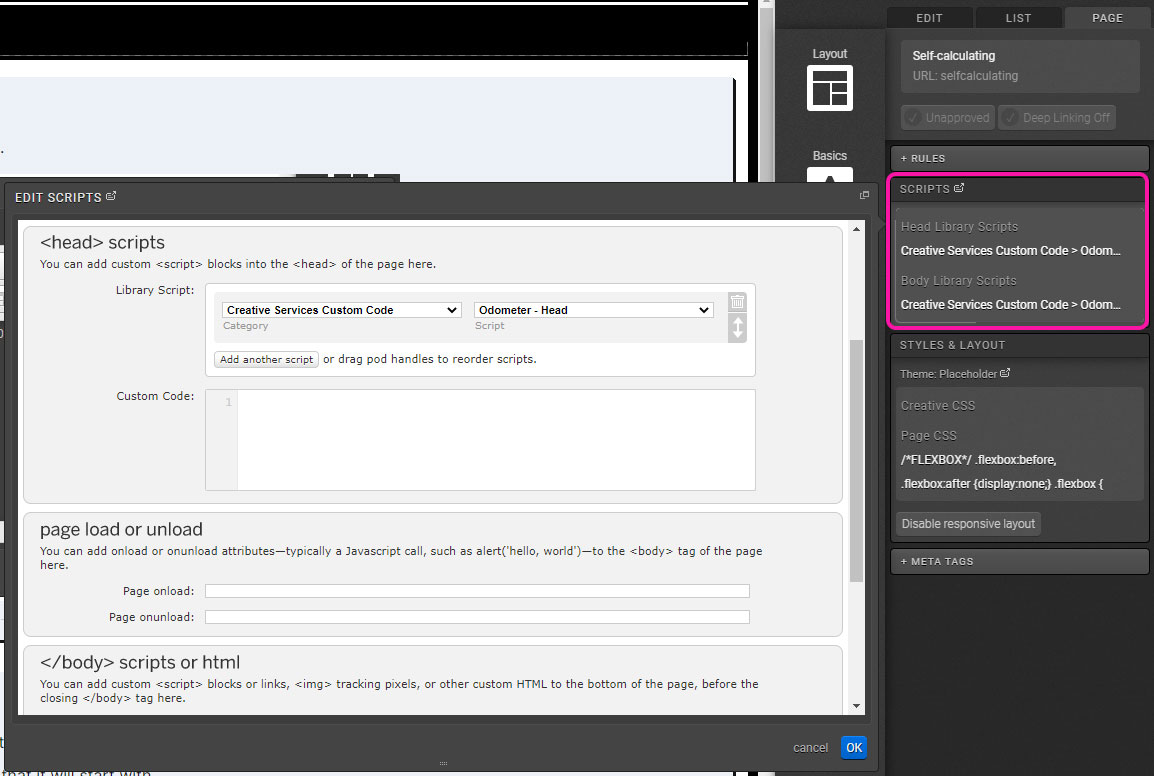The width and height of the screenshot is (1154, 776).
Task: Expand the Meta Tags section
Action: (x=1019, y=562)
